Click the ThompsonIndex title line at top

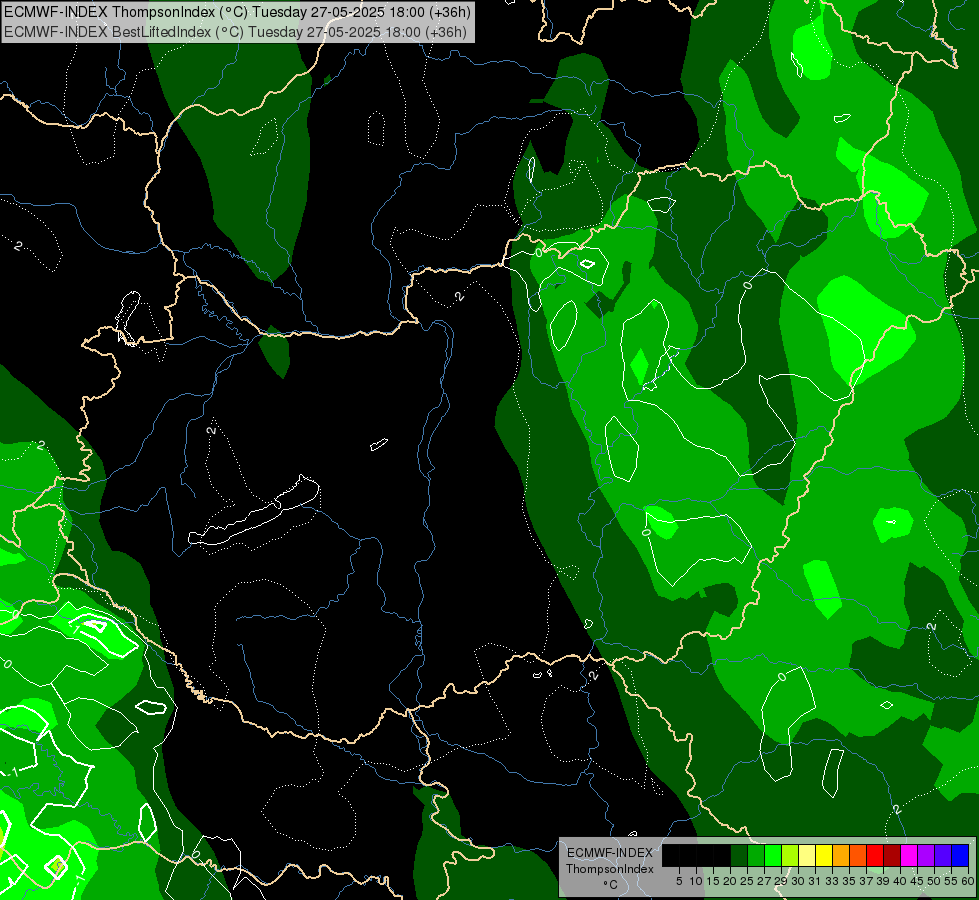[237, 12]
